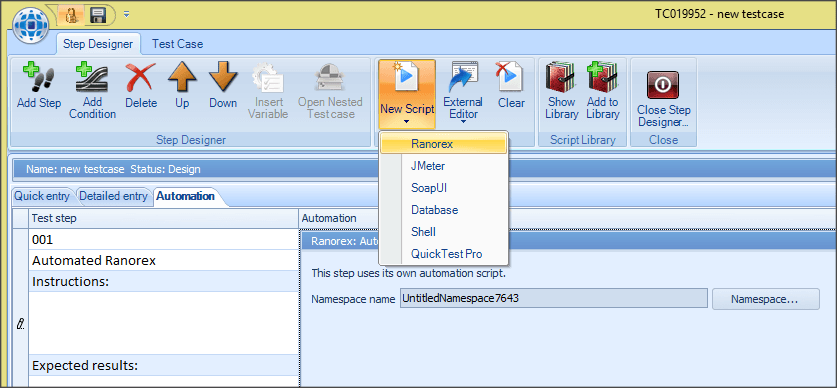Click the Namespace name input field
The image size is (837, 388).
click(554, 298)
